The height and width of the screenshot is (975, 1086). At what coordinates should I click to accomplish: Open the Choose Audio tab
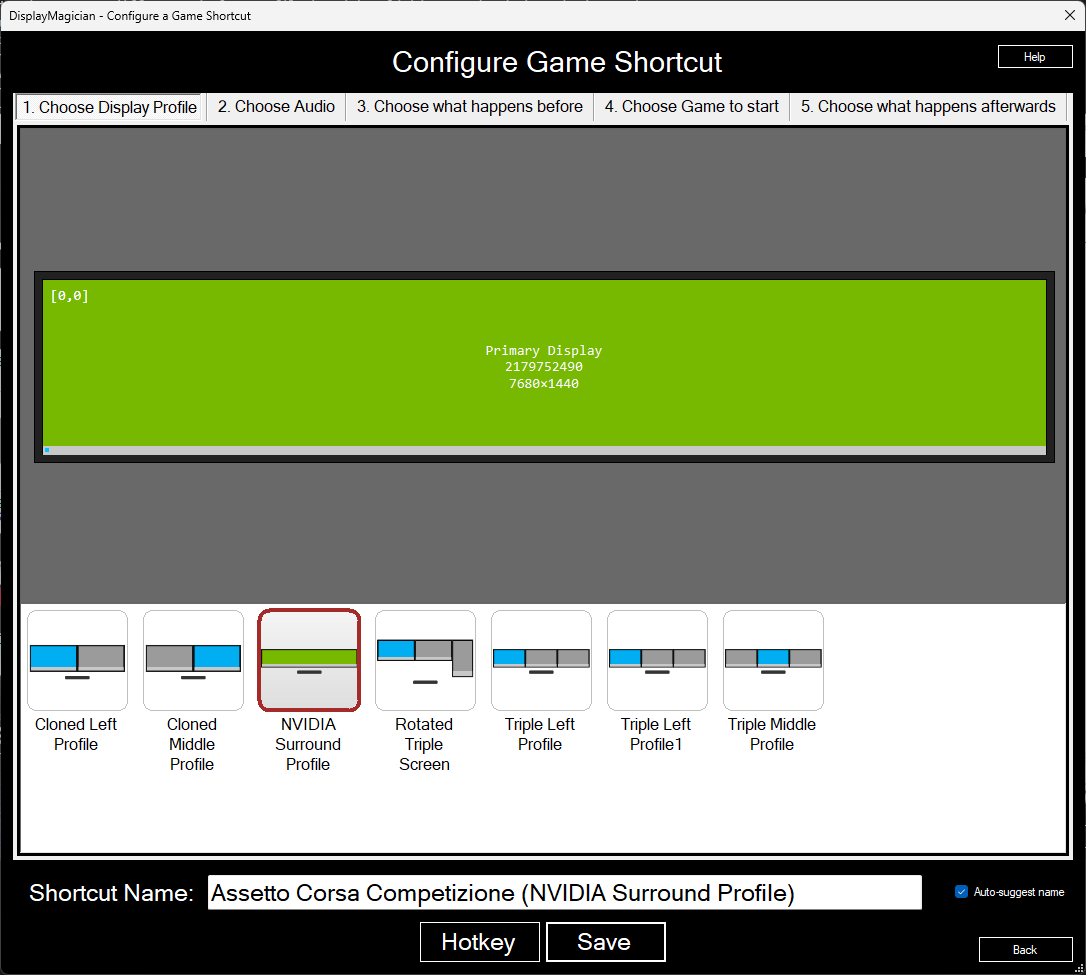pos(276,107)
